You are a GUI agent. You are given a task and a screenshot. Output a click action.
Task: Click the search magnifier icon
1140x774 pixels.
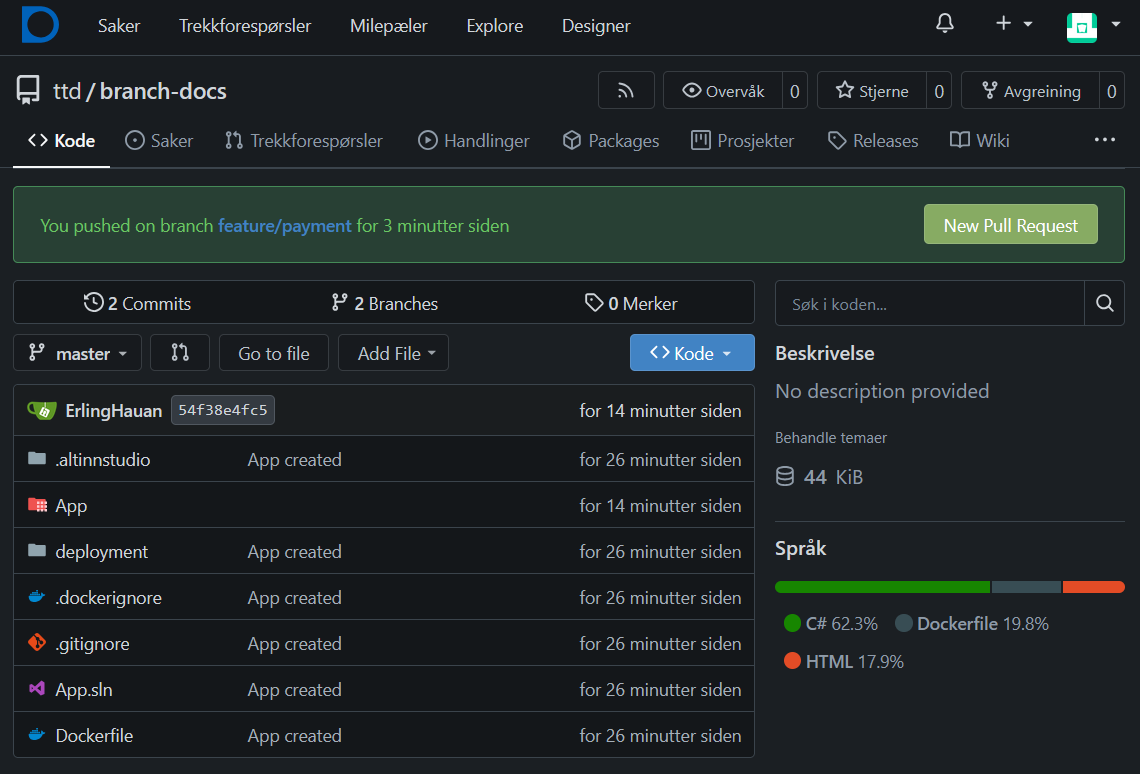click(1104, 304)
